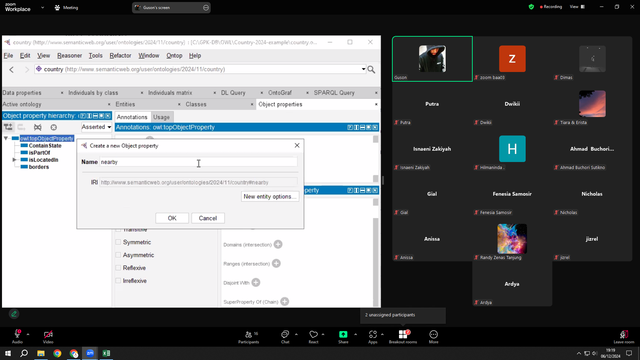
Task: Go forward with the Protégé forward arrow
Action: (27, 70)
